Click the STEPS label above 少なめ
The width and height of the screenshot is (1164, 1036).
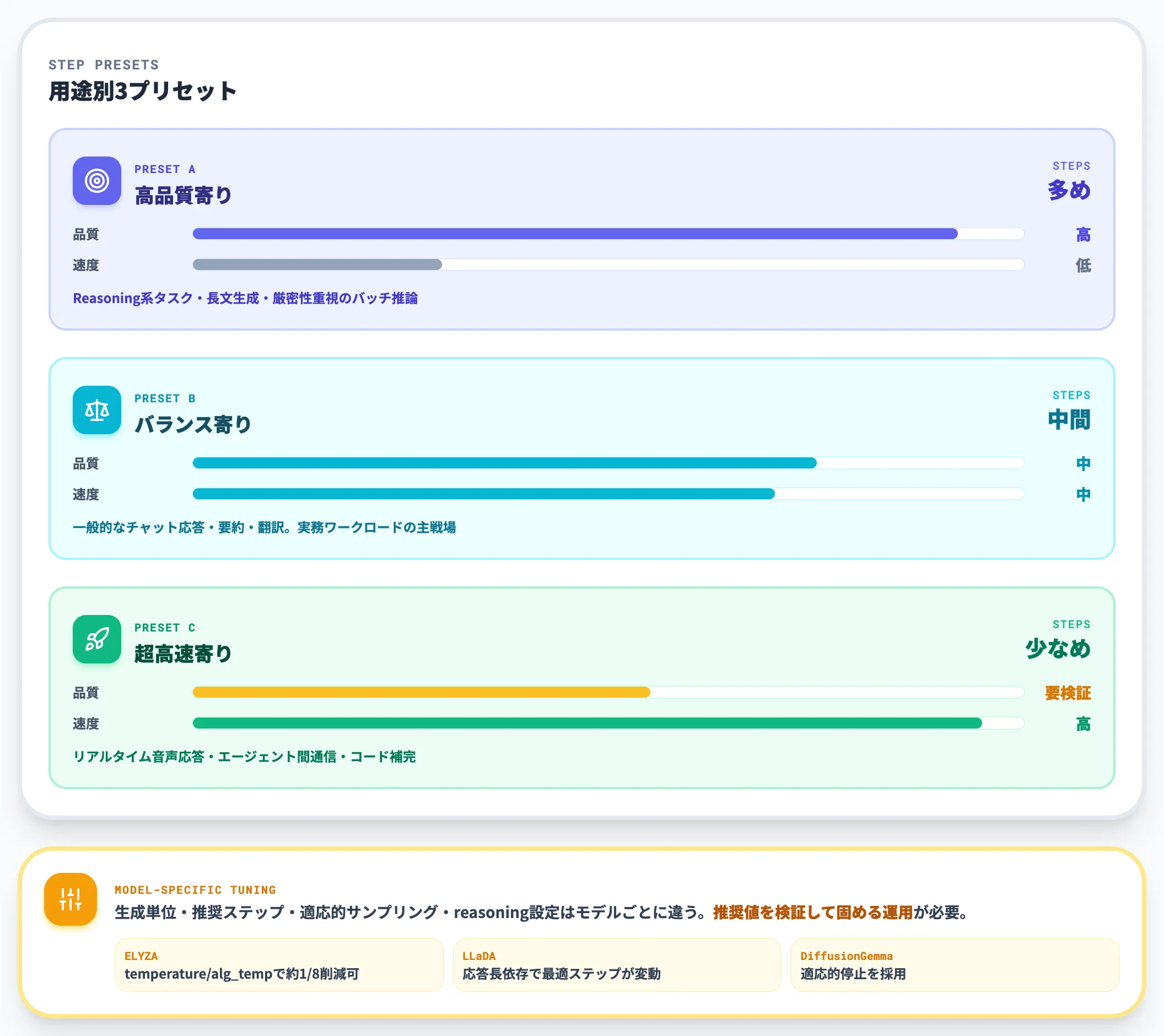[1071, 624]
